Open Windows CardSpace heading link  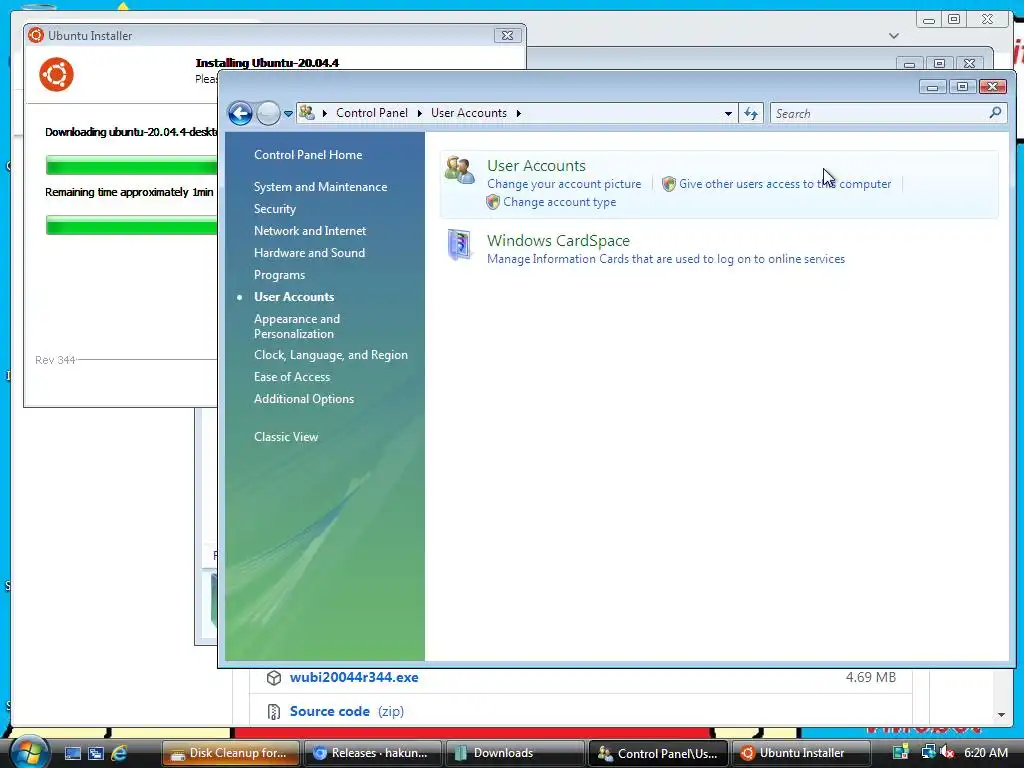coord(558,241)
